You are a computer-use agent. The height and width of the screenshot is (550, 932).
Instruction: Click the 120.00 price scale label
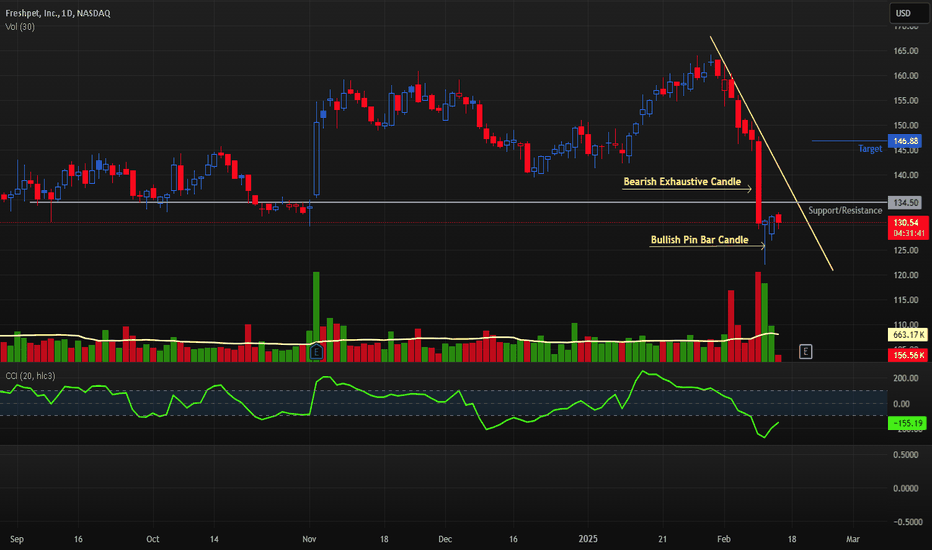905,275
